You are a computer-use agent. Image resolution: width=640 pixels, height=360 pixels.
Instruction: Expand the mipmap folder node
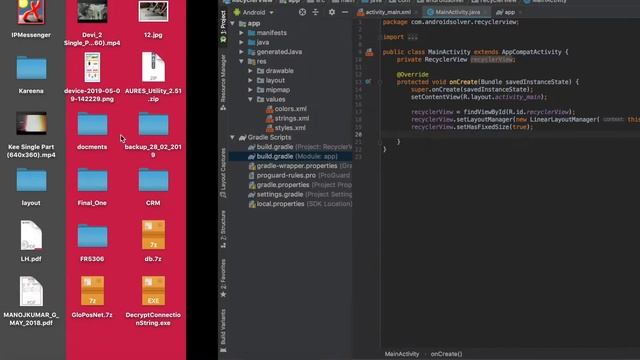(250, 90)
